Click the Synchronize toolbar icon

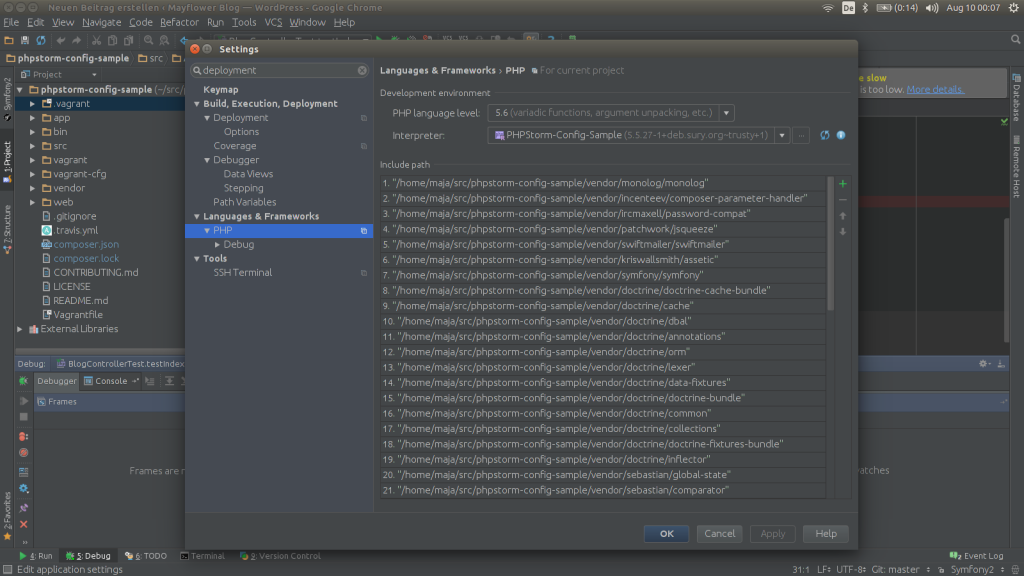41,40
